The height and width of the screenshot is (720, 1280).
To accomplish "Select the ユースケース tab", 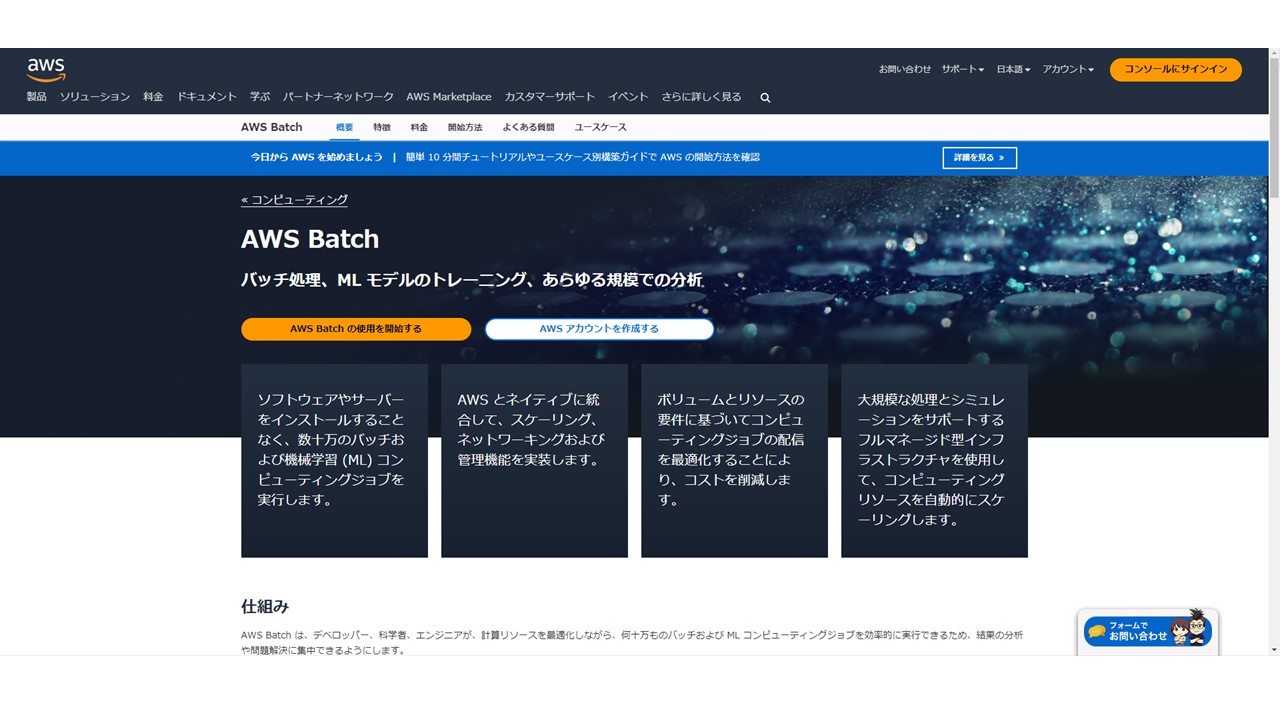I will [601, 127].
